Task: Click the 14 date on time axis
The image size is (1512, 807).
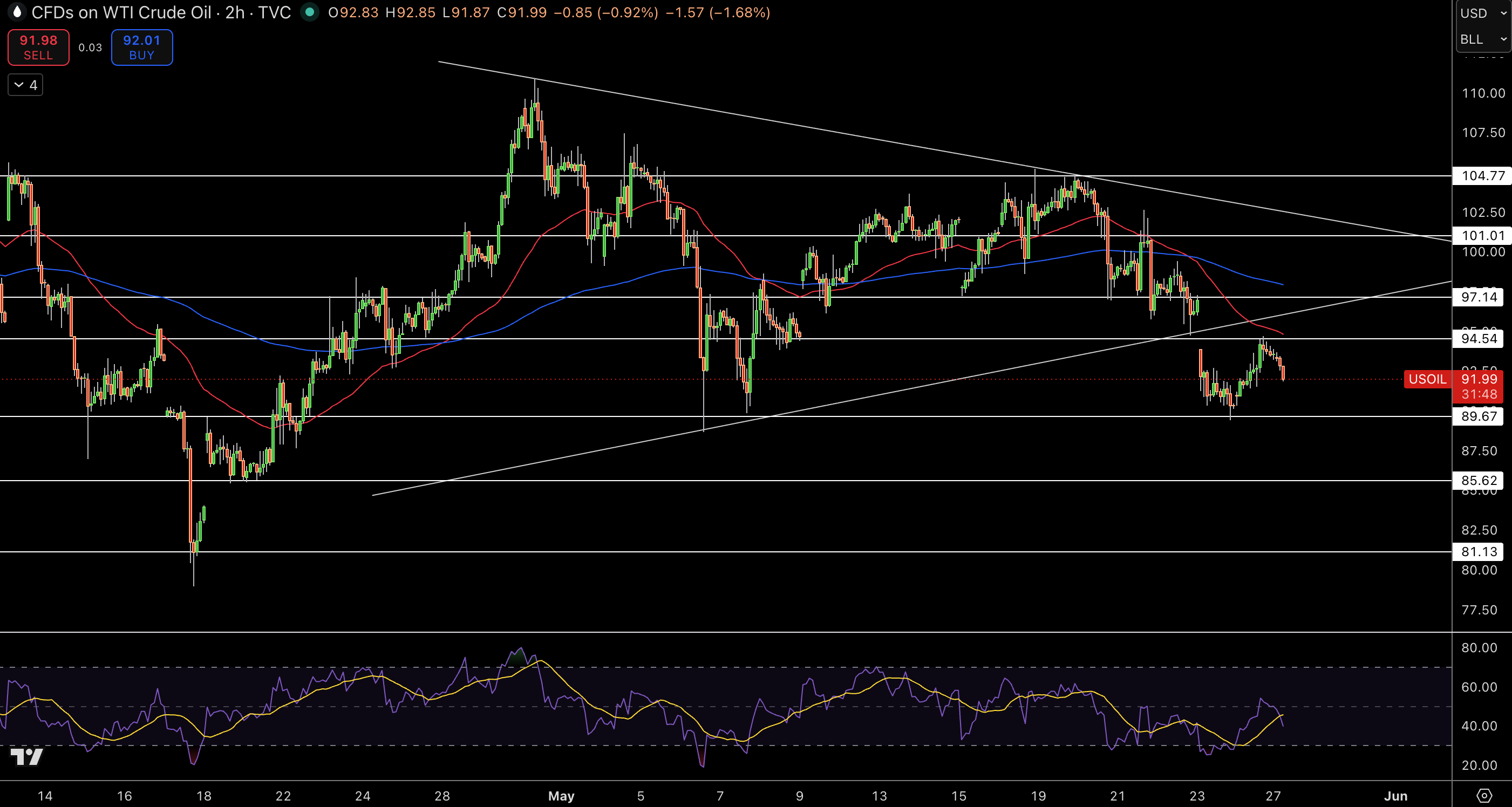Action: tap(45, 796)
